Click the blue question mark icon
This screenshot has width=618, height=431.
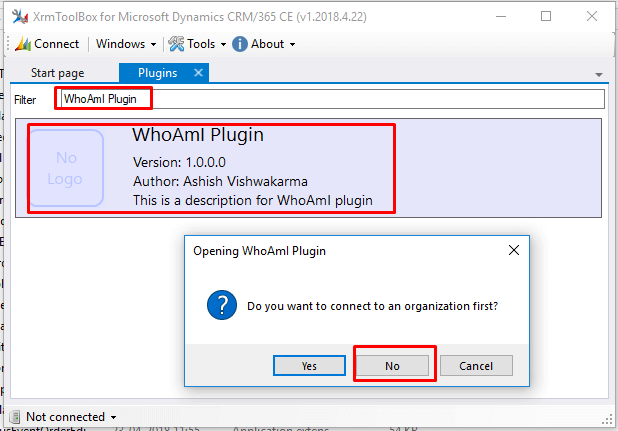pos(222,305)
